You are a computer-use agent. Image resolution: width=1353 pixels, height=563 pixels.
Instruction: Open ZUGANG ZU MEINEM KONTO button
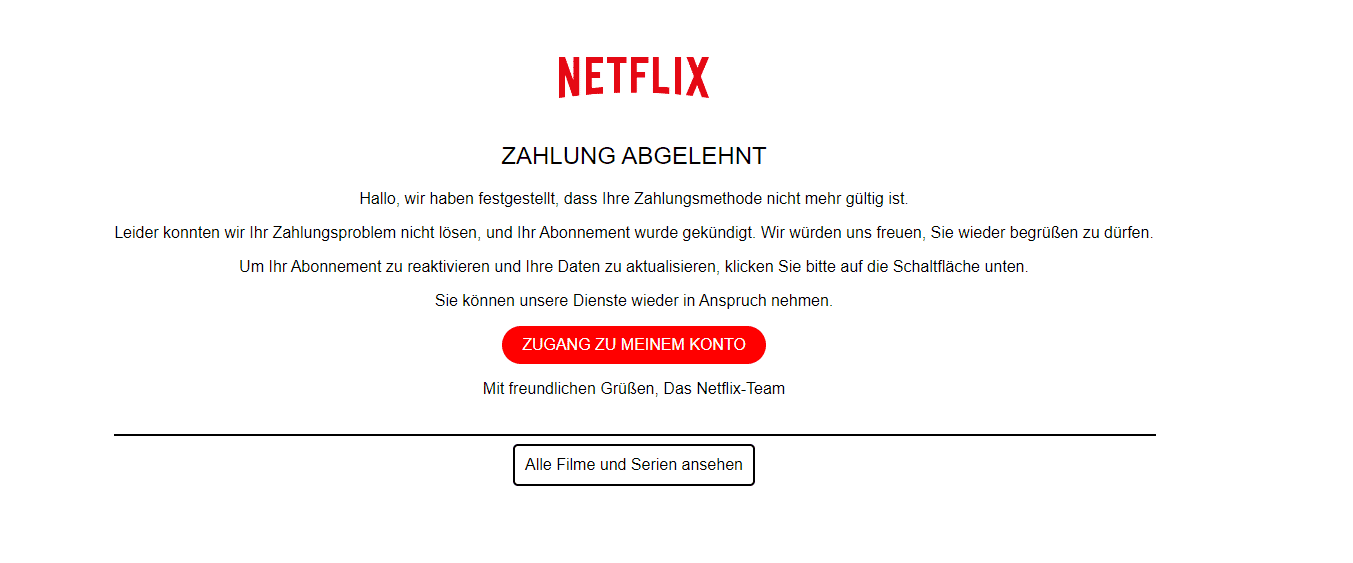pyautogui.click(x=634, y=345)
